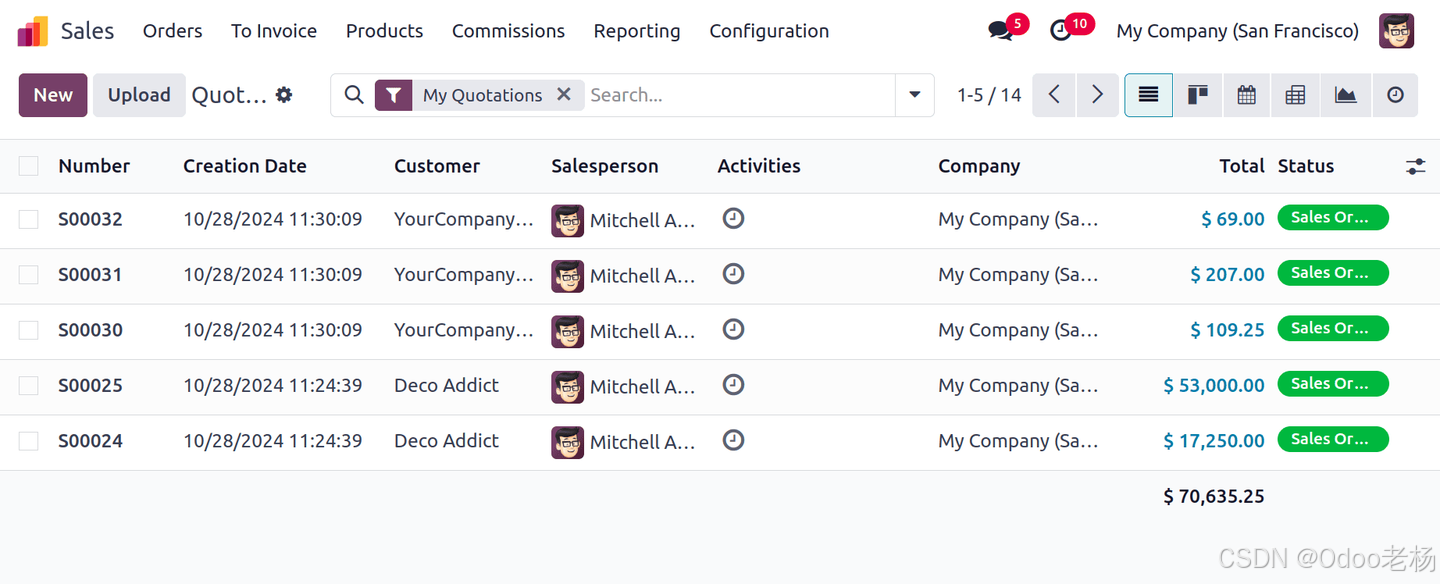
Task: Sort by the Customer column header
Action: [437, 166]
